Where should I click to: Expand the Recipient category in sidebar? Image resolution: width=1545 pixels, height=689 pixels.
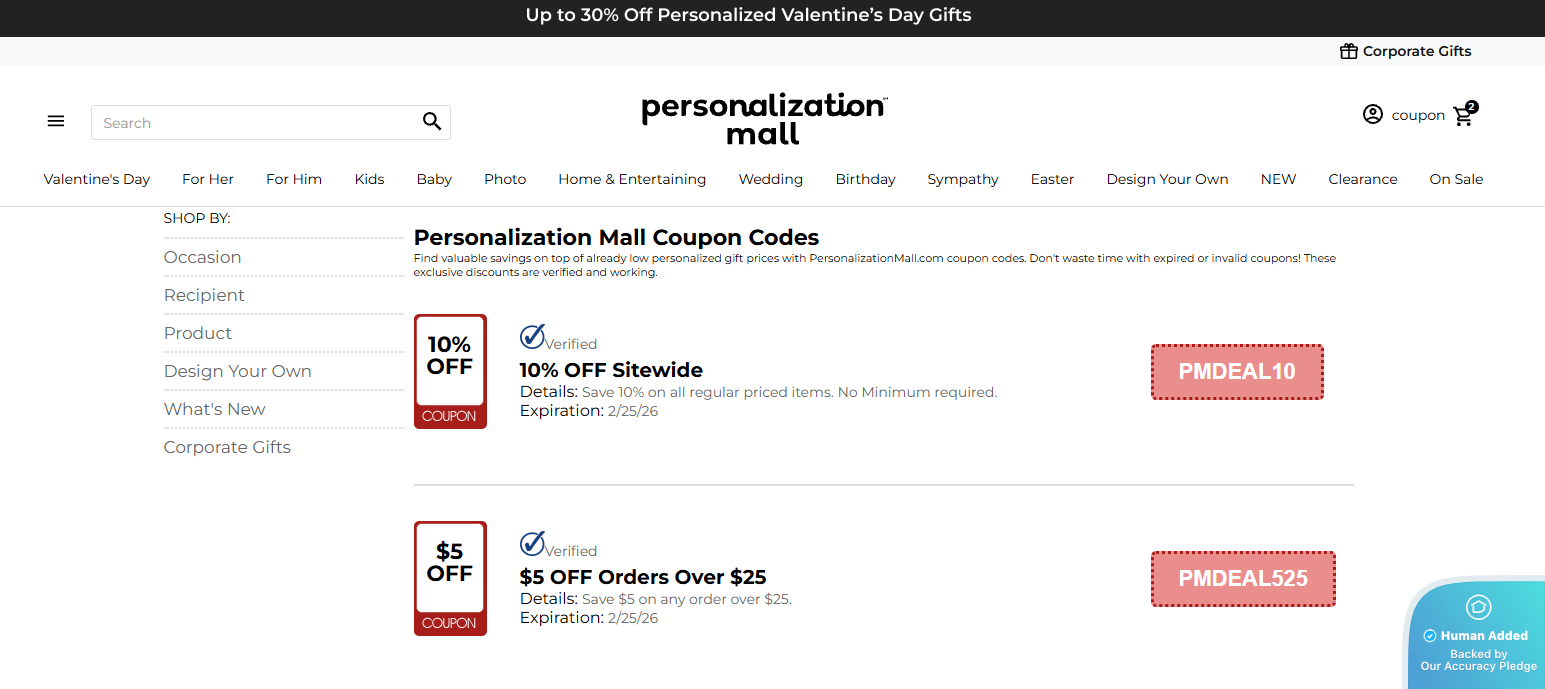[204, 295]
